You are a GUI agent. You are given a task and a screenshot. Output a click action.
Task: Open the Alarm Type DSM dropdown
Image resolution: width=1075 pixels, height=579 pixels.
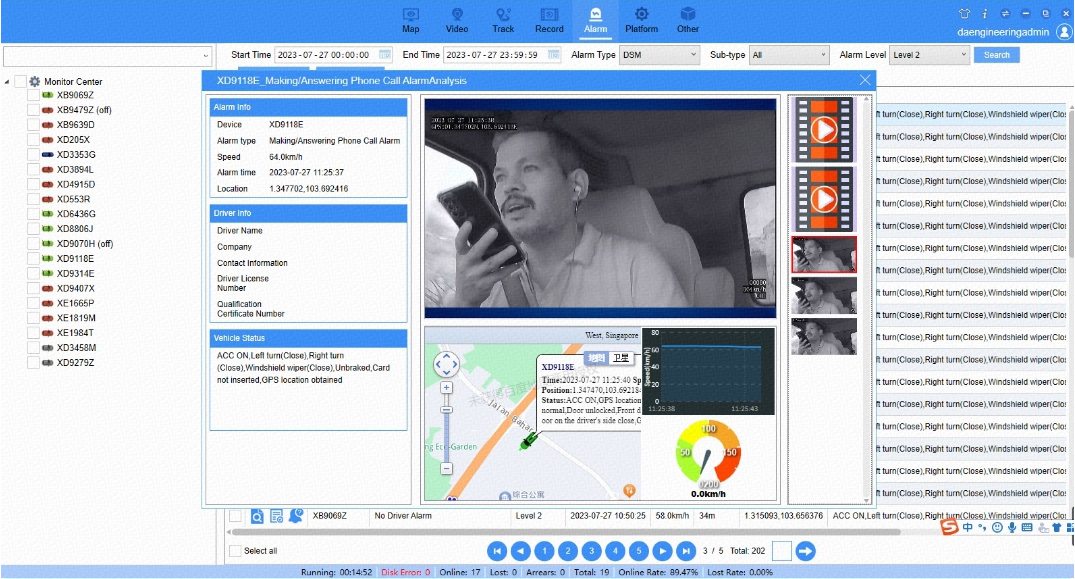[660, 55]
